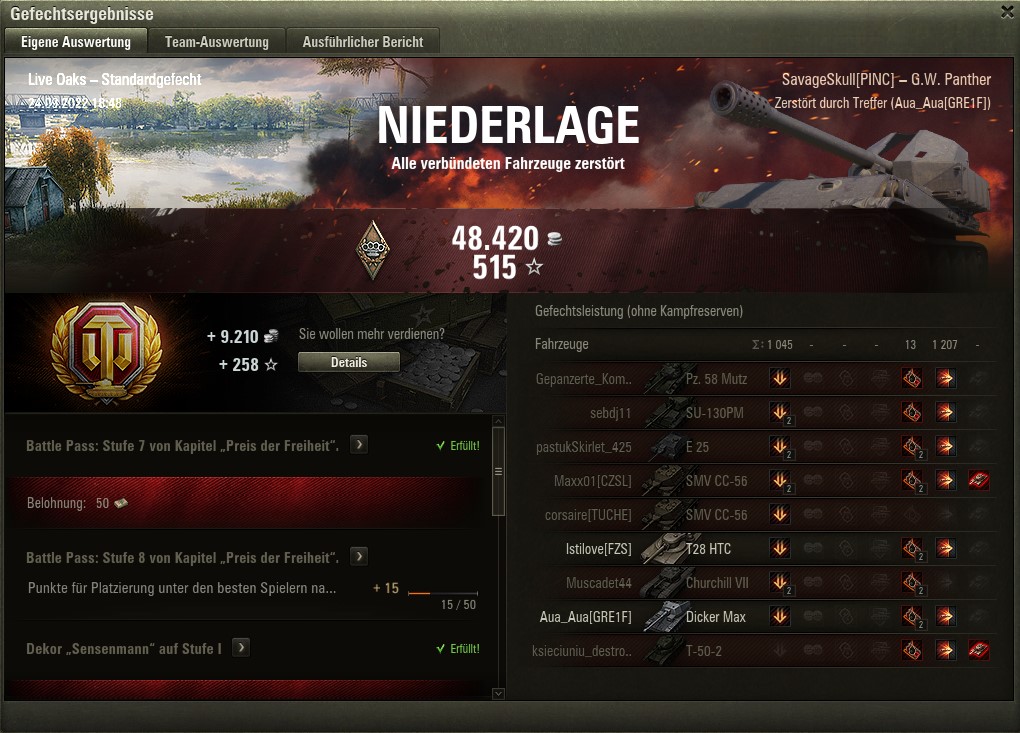The height and width of the screenshot is (733, 1020).
Task: Expand the Dekor Sensenmann mission arrow
Action: point(241,648)
